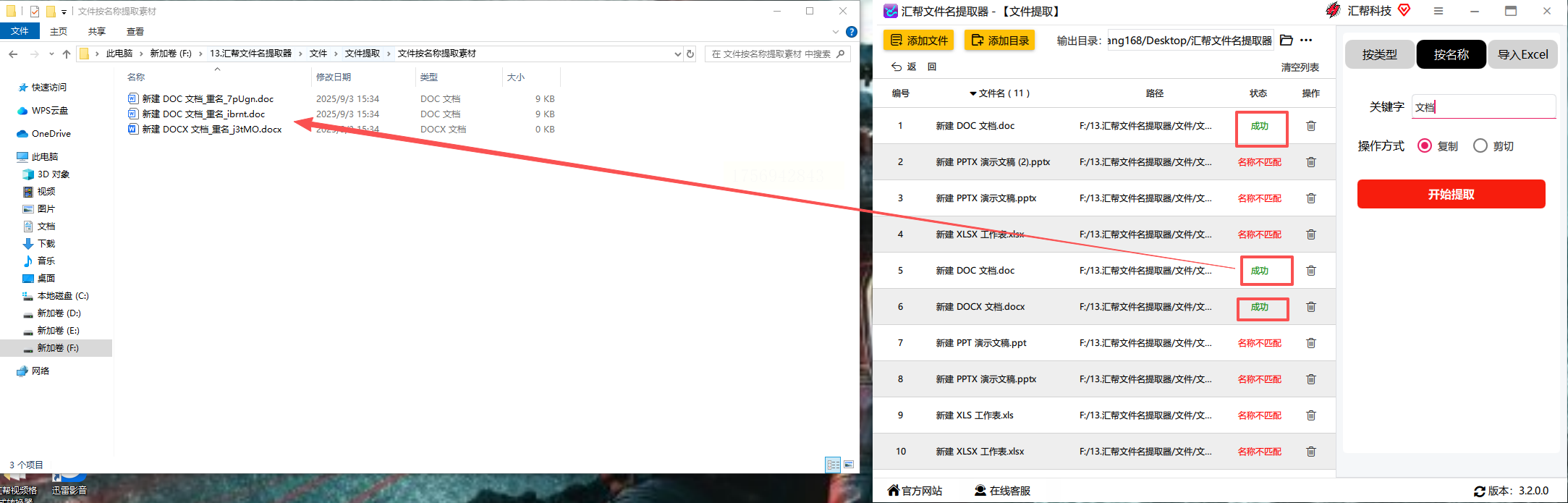The width and height of the screenshot is (1568, 503).
Task: Open the 导入Excel tab
Action: click(1522, 54)
